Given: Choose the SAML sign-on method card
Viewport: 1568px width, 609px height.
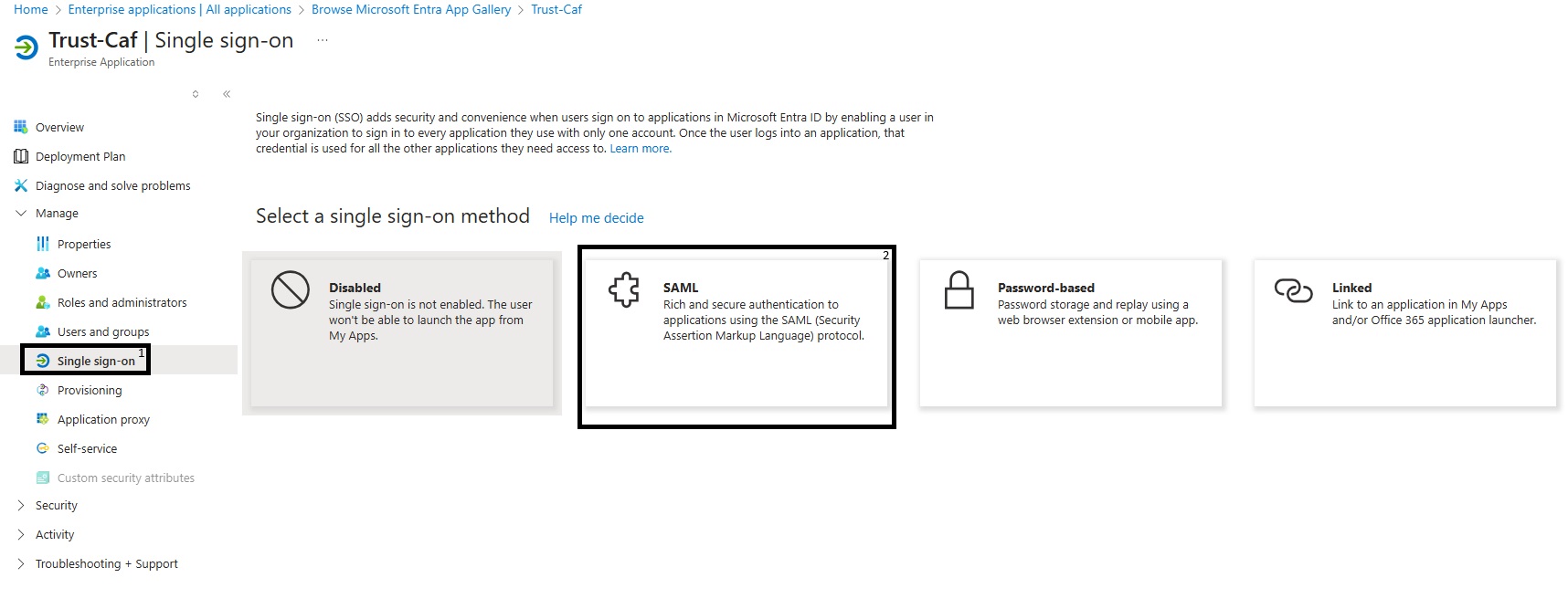Looking at the screenshot, I should click(x=736, y=333).
